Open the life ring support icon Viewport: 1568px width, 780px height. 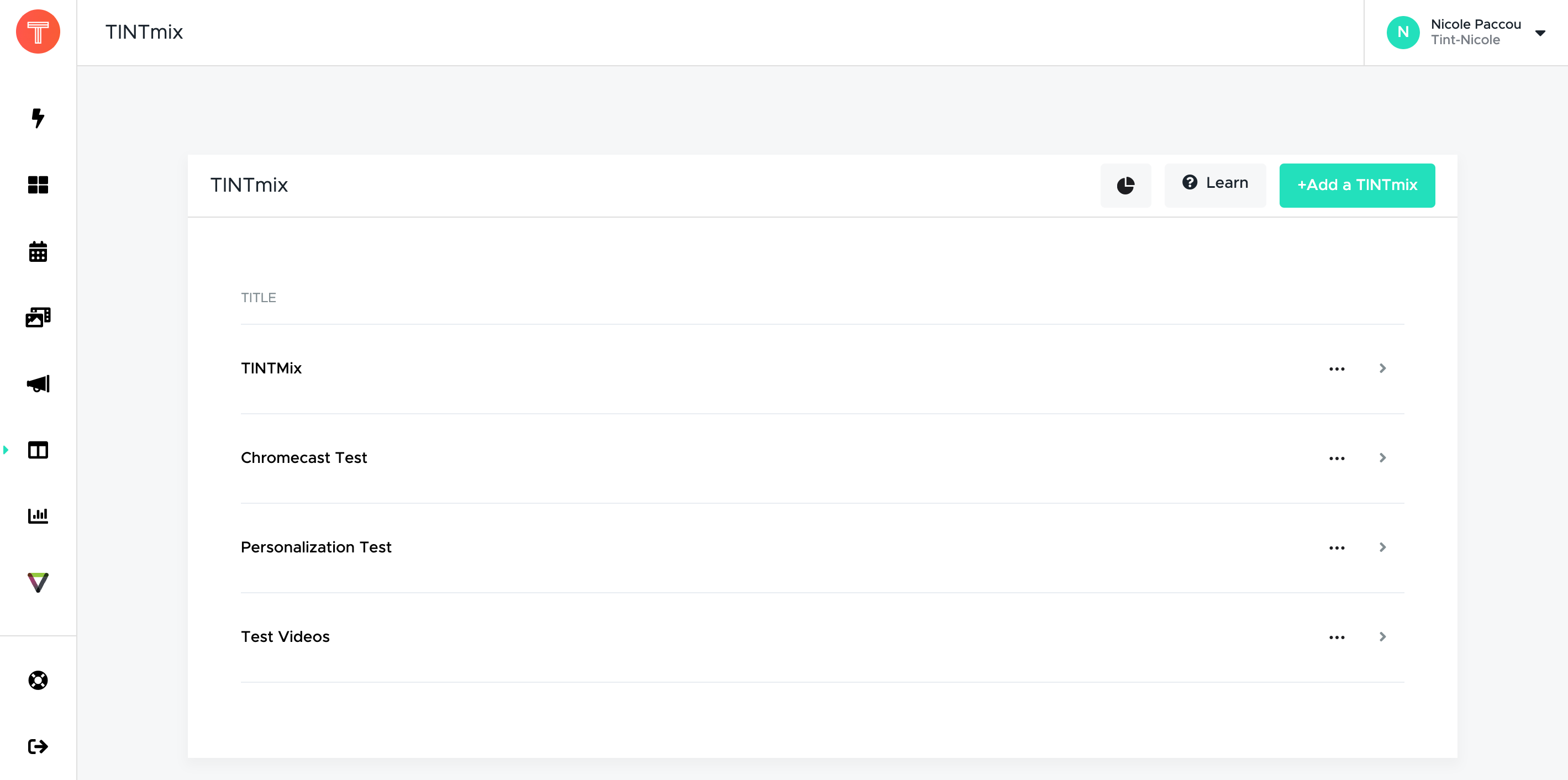point(38,680)
